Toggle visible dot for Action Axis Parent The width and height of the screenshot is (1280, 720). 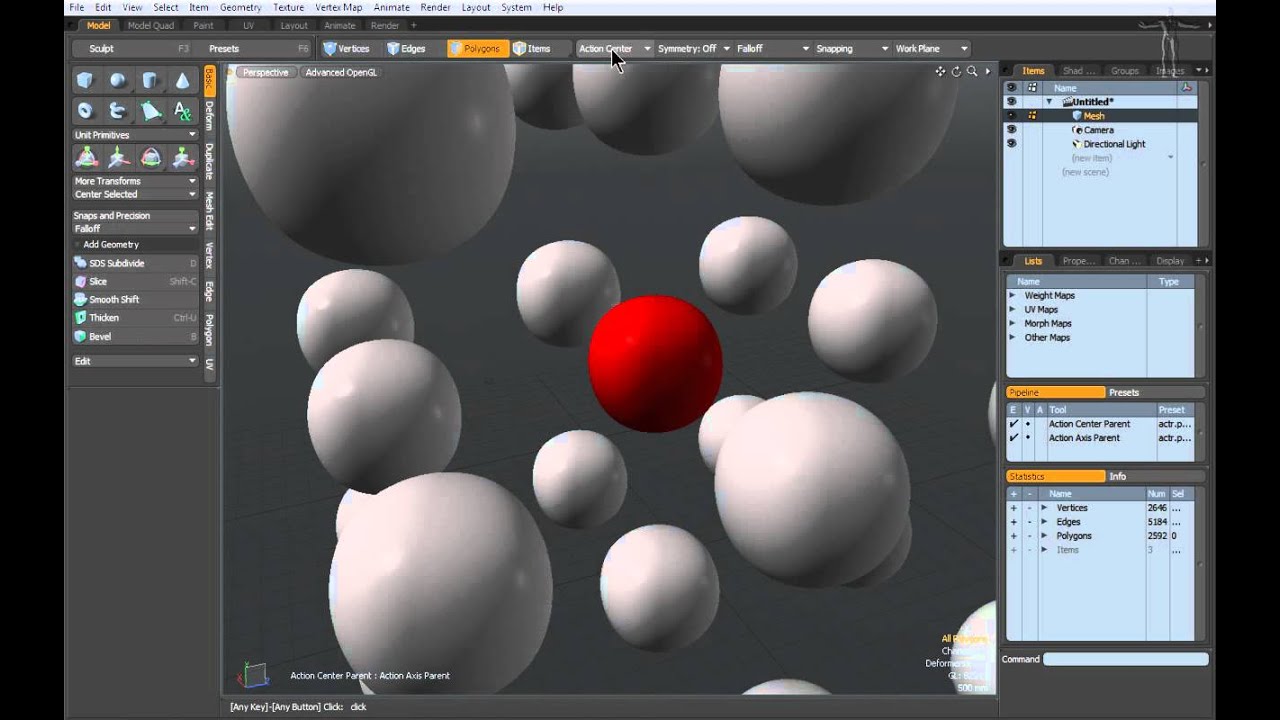coord(1027,438)
